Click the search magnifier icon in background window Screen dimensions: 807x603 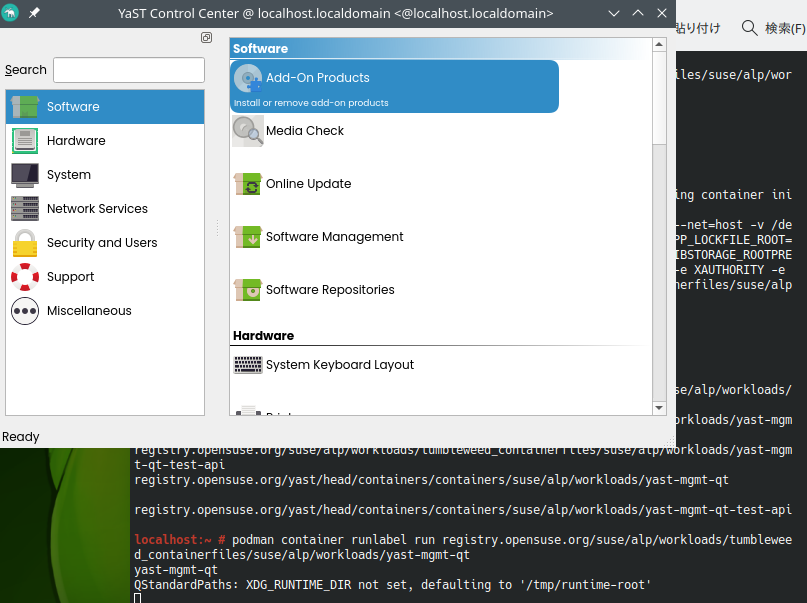749,28
